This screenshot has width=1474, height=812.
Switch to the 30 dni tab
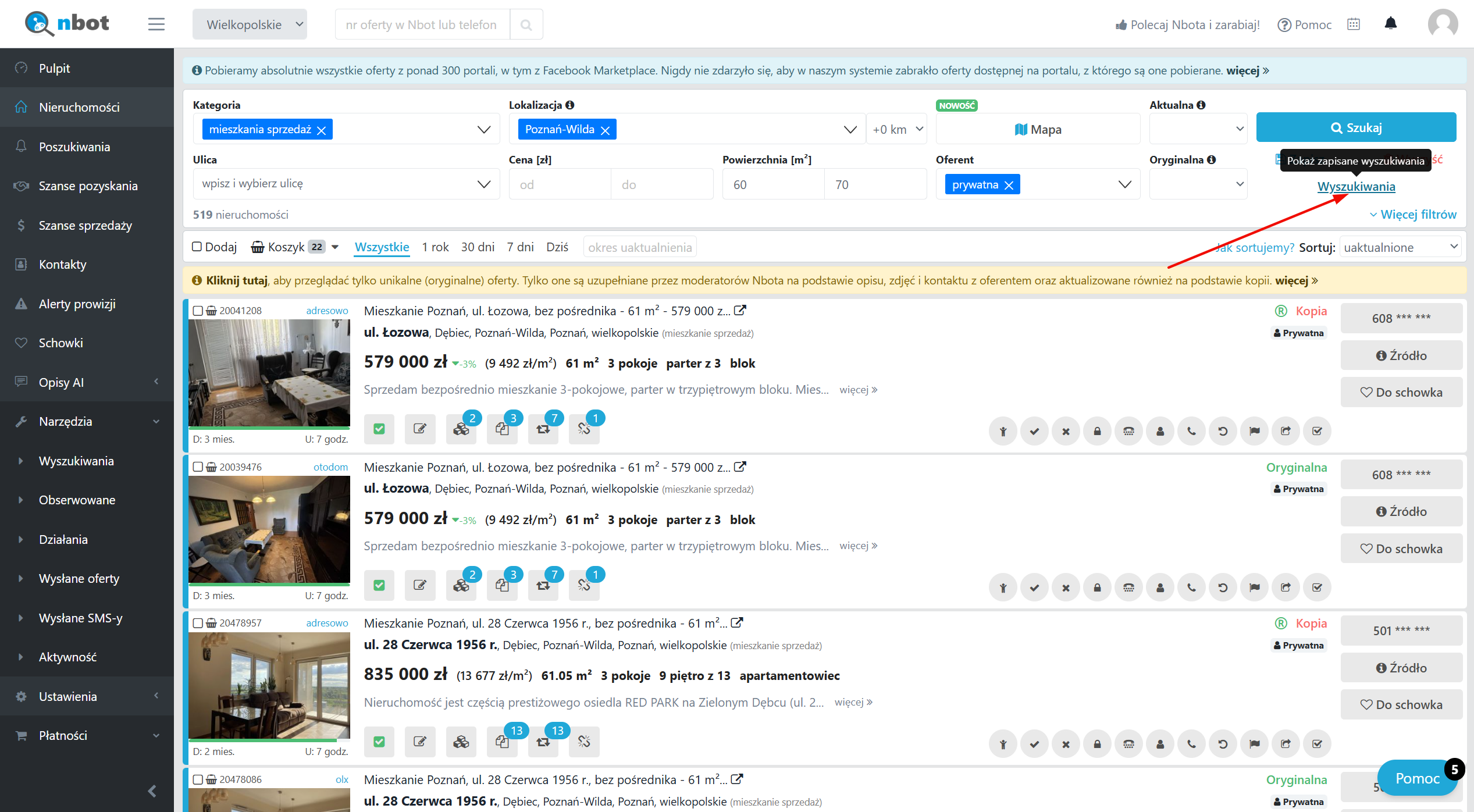tap(478, 247)
